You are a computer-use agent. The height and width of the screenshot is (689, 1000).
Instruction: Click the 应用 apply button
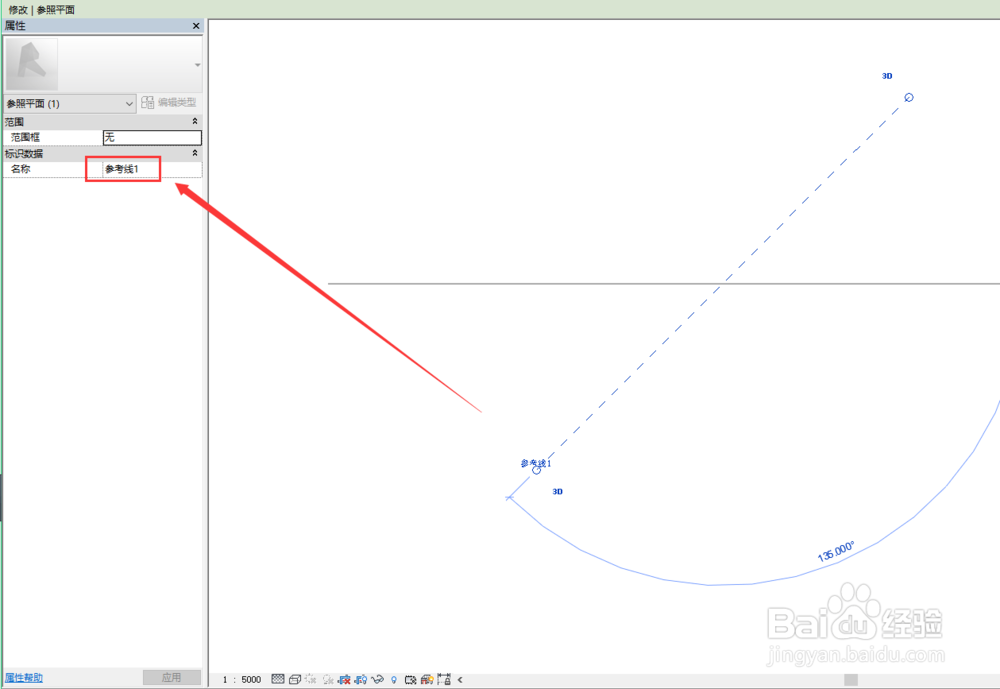coord(172,678)
